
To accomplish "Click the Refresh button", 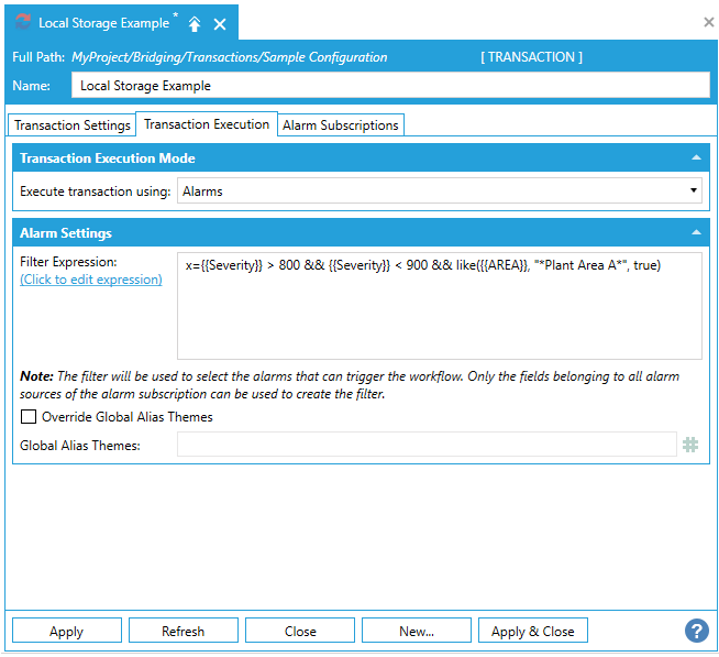I will click(x=182, y=631).
